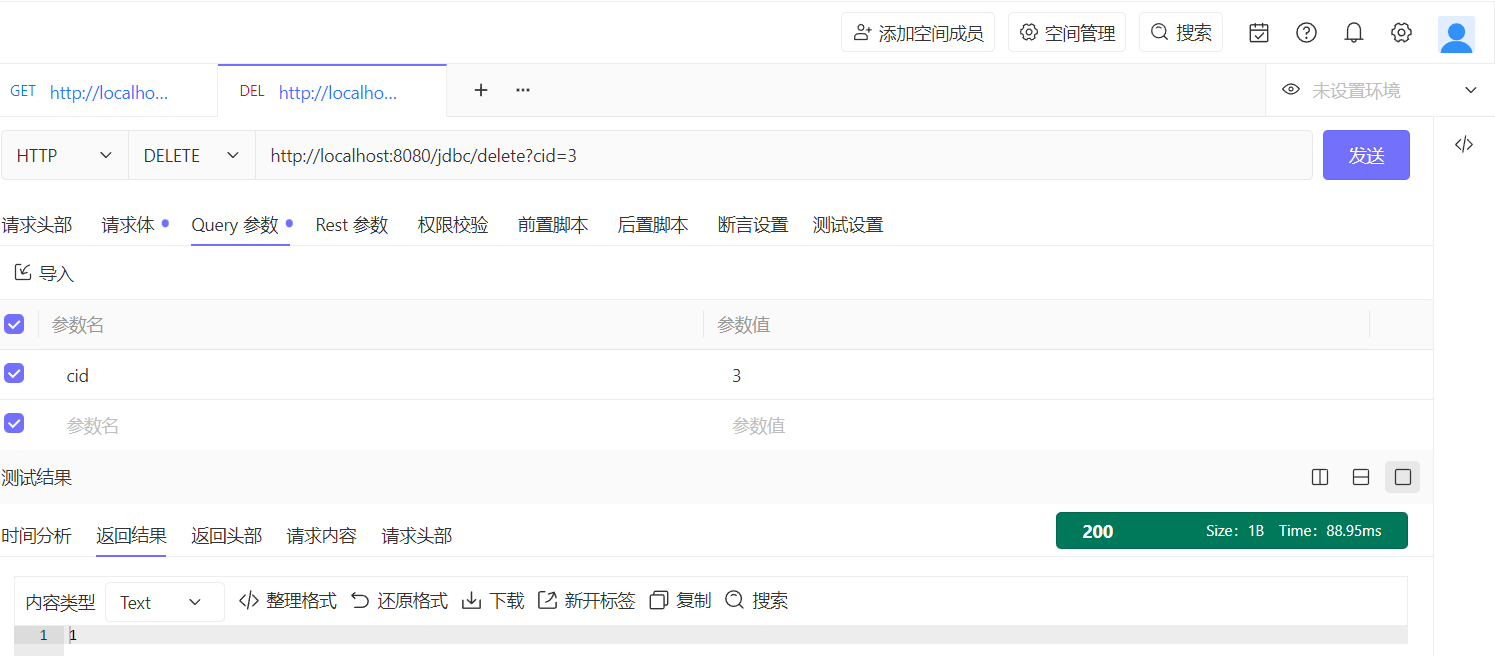Click 新开标签 open in new tab icon
The width and height of the screenshot is (1495, 656).
coord(547,600)
